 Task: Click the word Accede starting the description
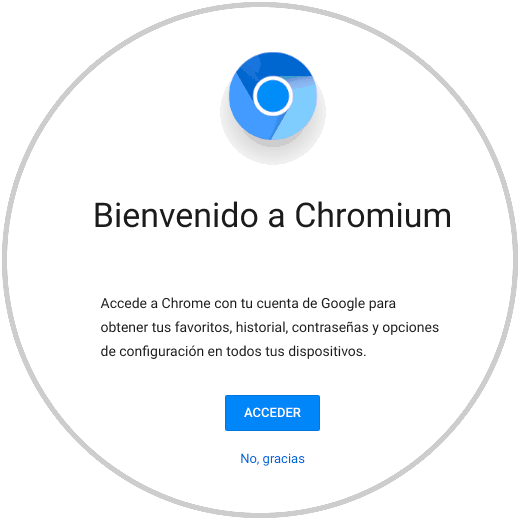pos(124,304)
